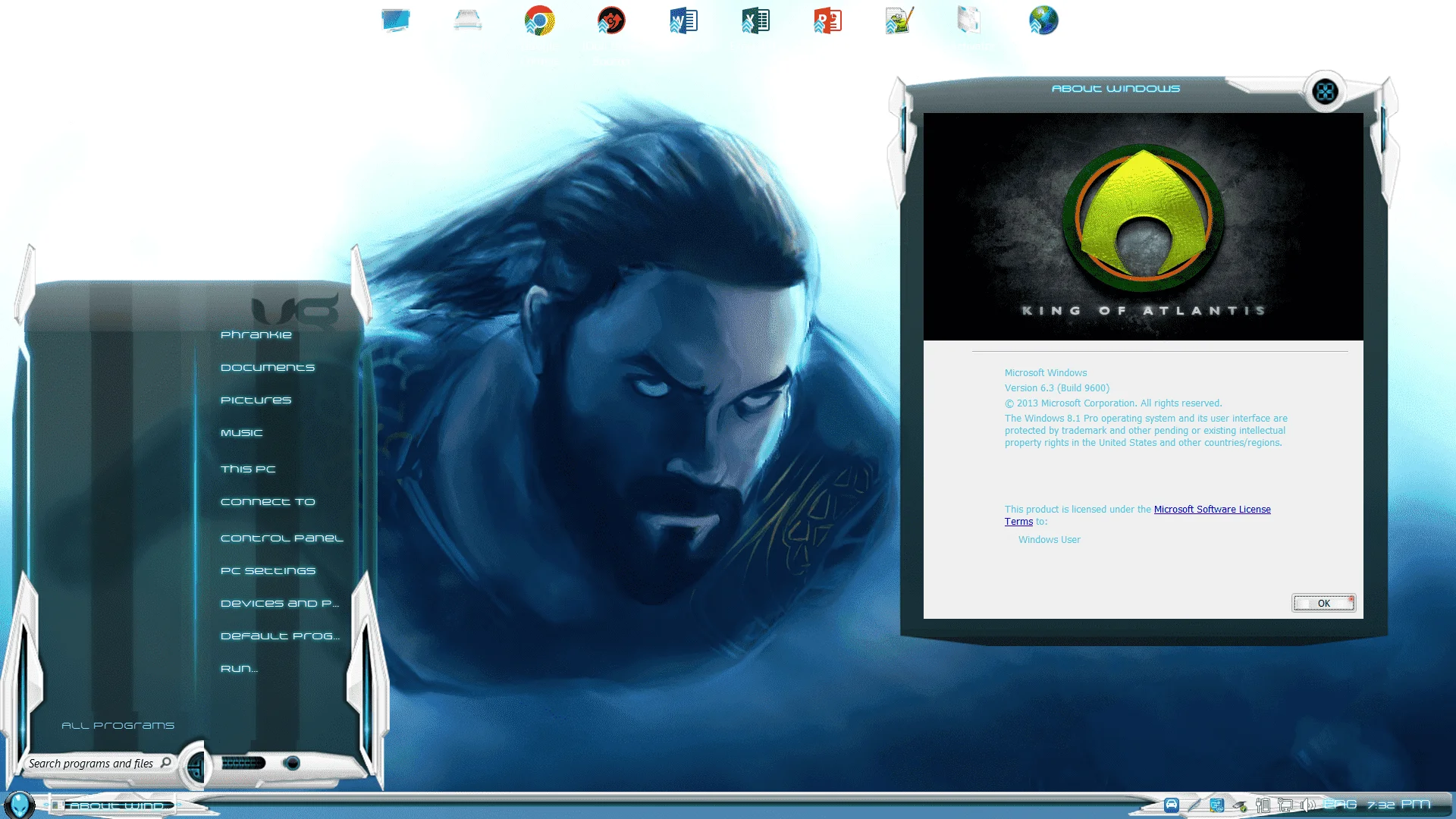Open the globe desktop shortcut
The image size is (1456, 819).
click(x=1043, y=20)
